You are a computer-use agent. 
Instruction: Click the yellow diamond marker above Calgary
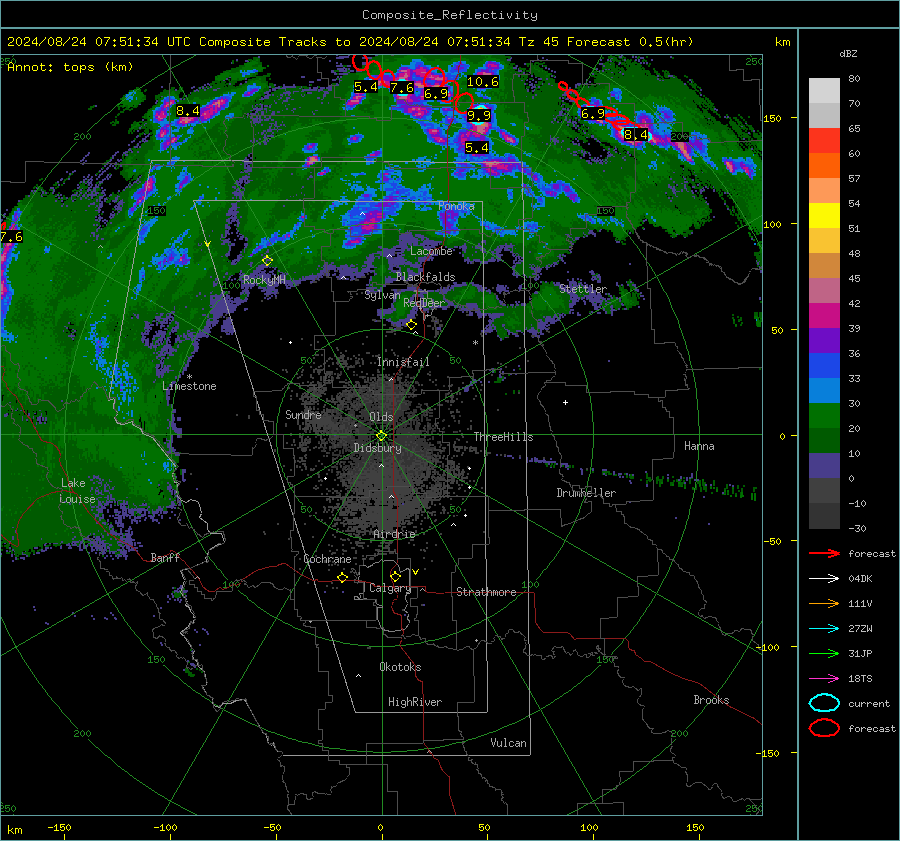pyautogui.click(x=395, y=576)
